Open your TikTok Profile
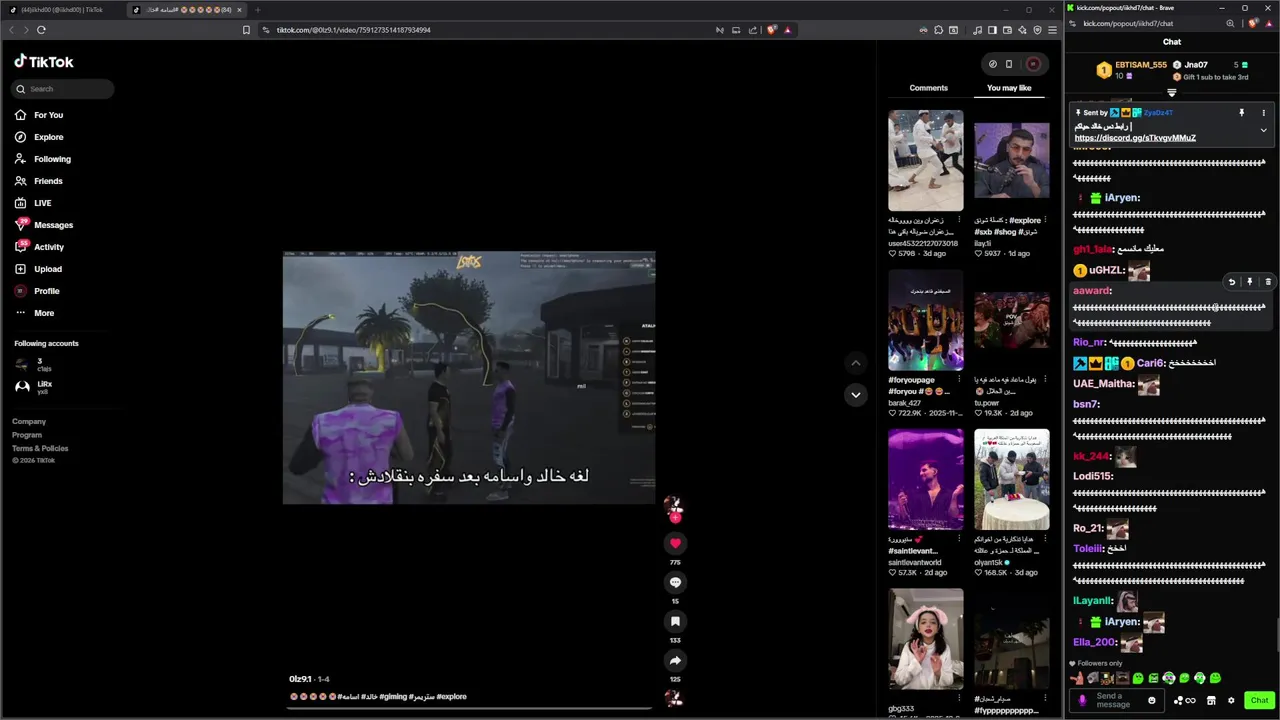Viewport: 1280px width, 720px height. [x=37, y=291]
